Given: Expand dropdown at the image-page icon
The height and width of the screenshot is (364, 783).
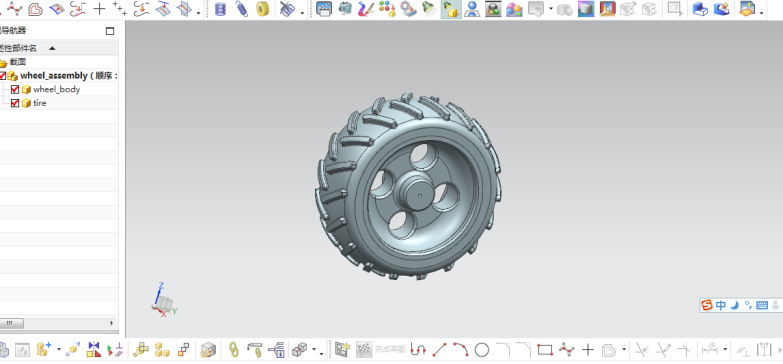Looking at the screenshot, I should click(x=762, y=12).
